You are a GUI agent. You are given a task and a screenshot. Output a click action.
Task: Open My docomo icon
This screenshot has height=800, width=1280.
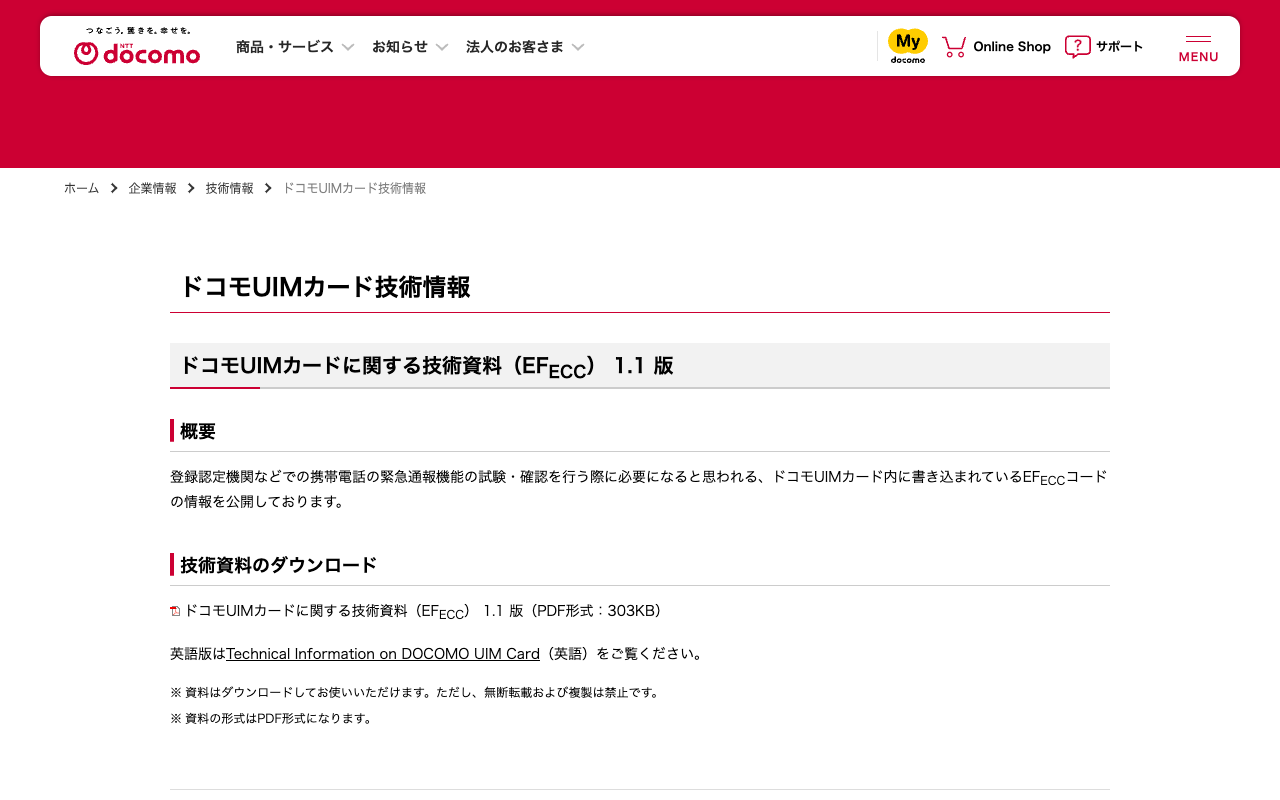point(908,46)
